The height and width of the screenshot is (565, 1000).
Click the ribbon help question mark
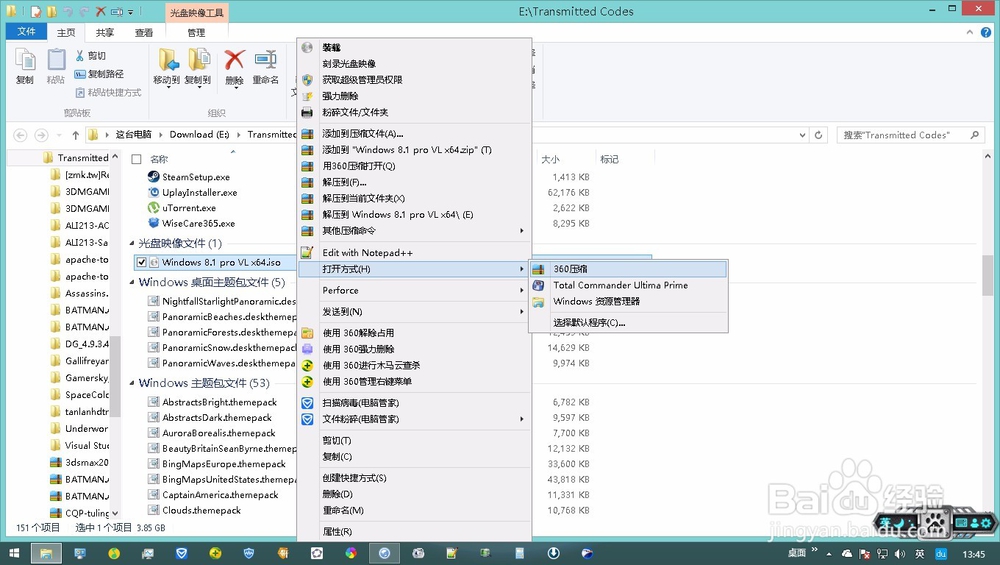pyautogui.click(x=987, y=32)
